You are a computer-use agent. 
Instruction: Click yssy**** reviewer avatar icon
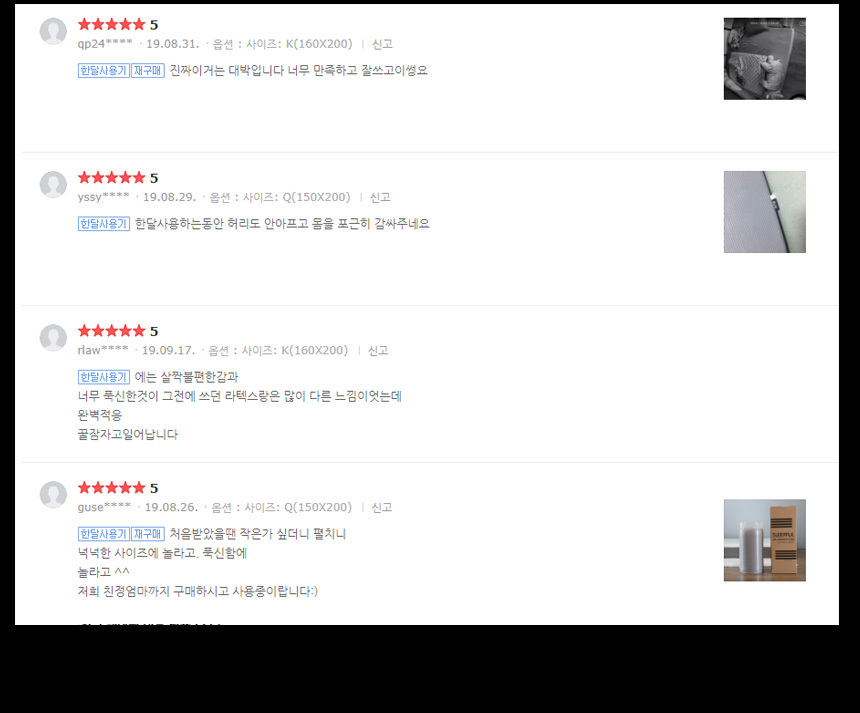click(53, 184)
